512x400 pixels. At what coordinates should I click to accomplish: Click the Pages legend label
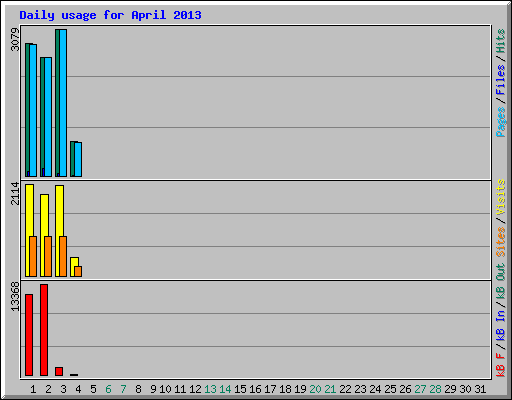pyautogui.click(x=500, y=122)
